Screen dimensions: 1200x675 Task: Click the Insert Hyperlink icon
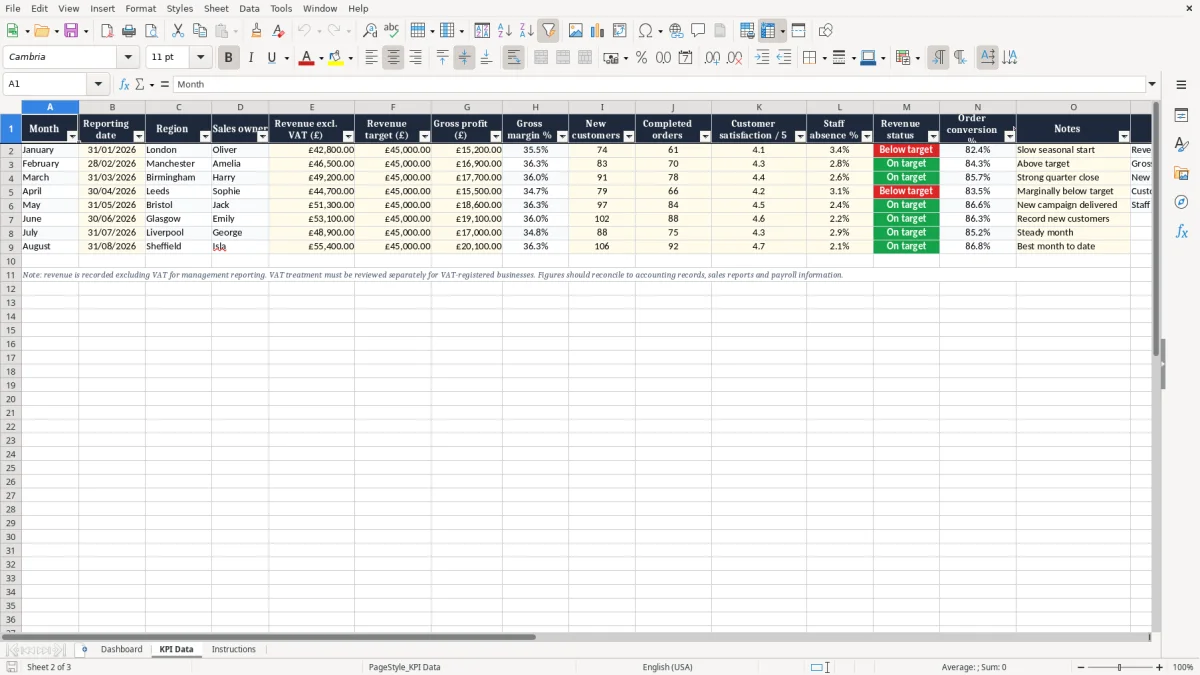tap(676, 31)
